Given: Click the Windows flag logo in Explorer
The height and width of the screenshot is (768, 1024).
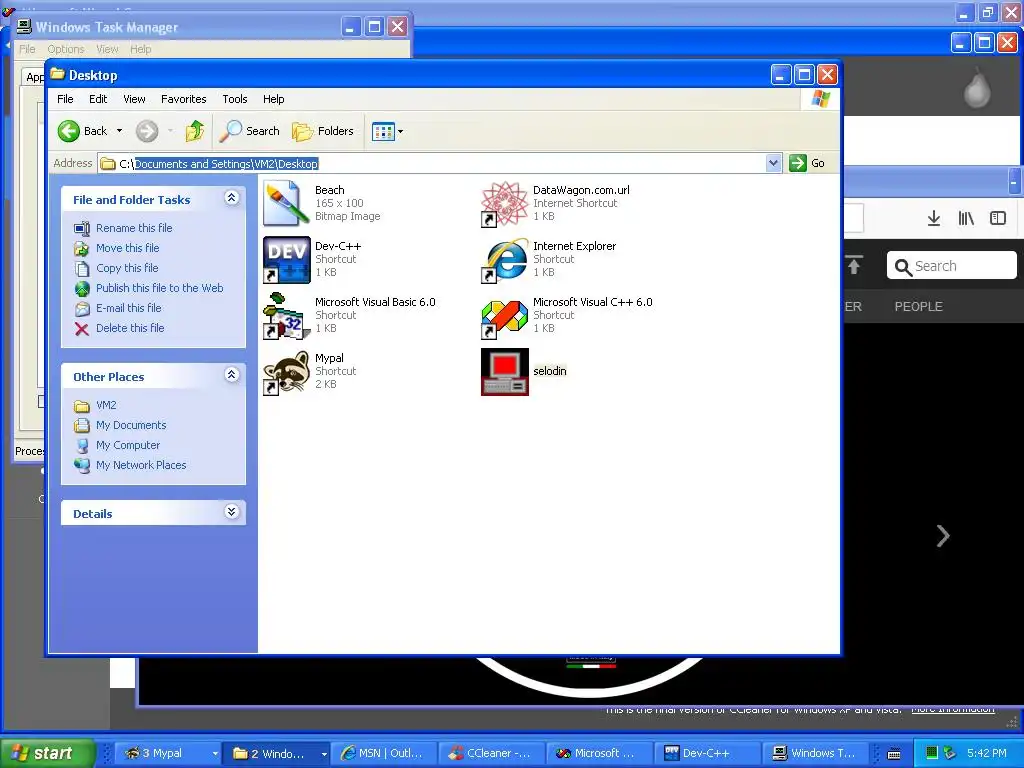Looking at the screenshot, I should click(820, 99).
